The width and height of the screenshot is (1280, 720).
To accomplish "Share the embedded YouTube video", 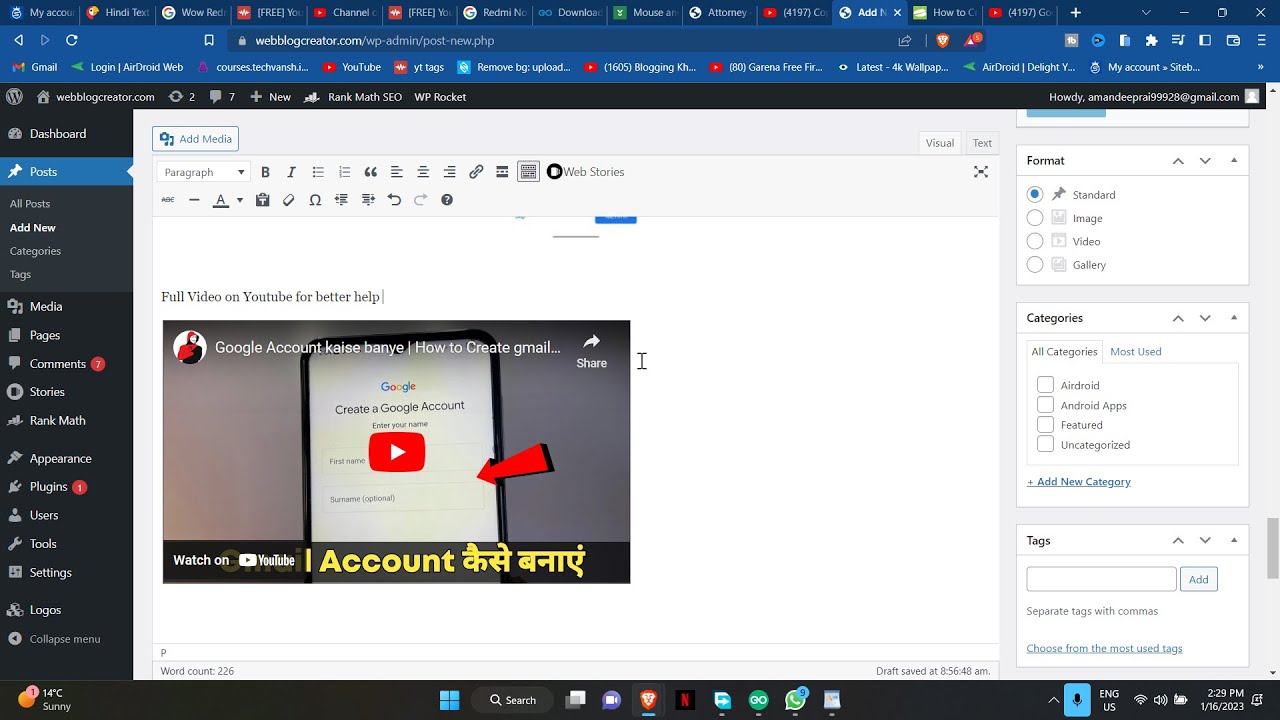I will coord(591,351).
